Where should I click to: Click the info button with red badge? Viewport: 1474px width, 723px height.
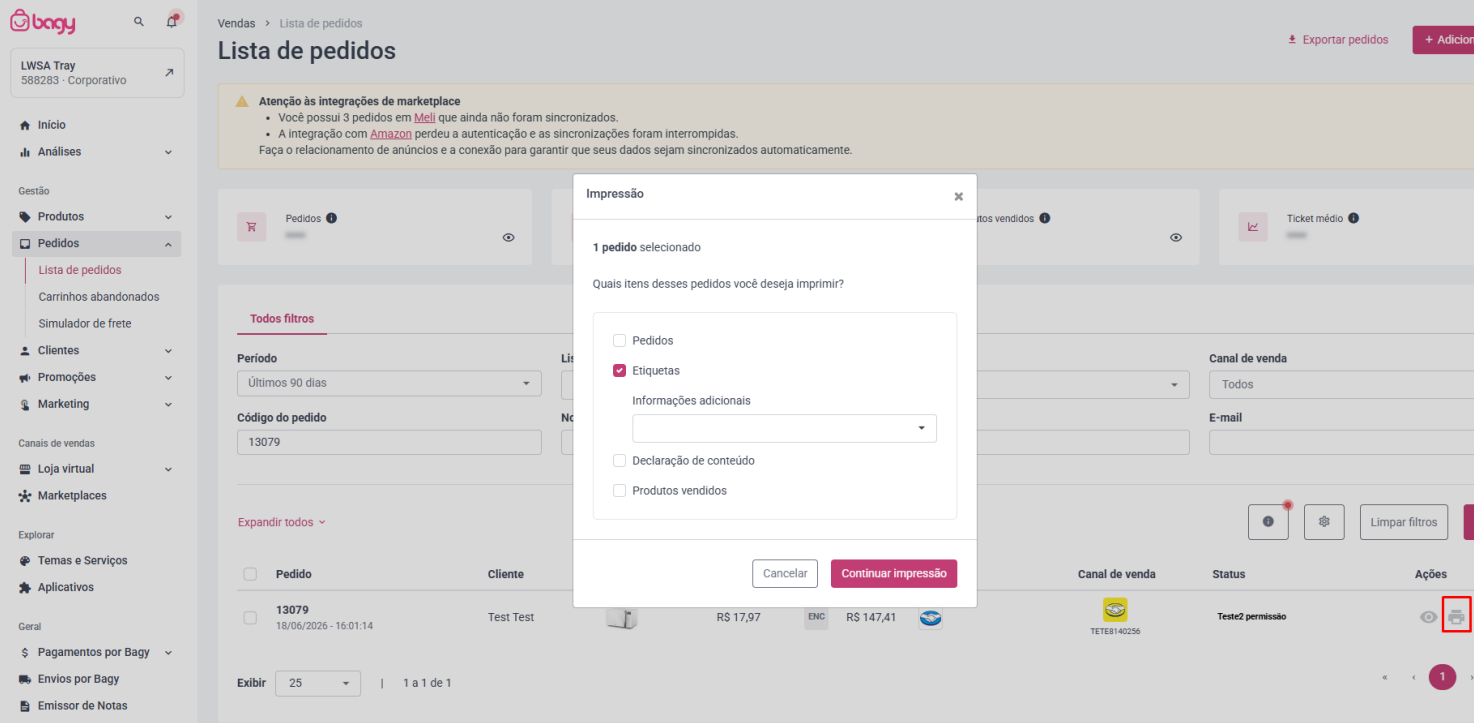1268,522
